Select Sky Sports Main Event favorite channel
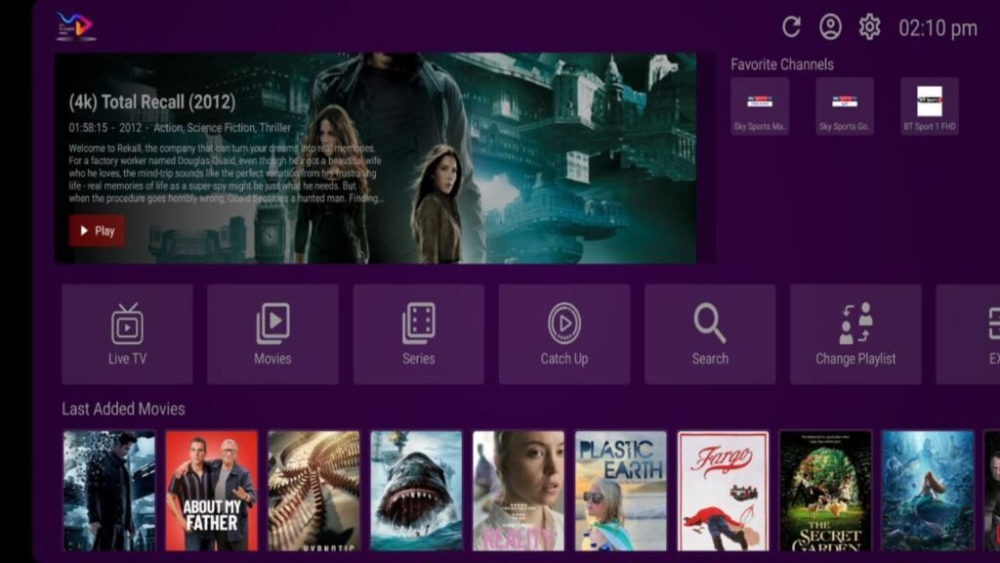 [760, 106]
